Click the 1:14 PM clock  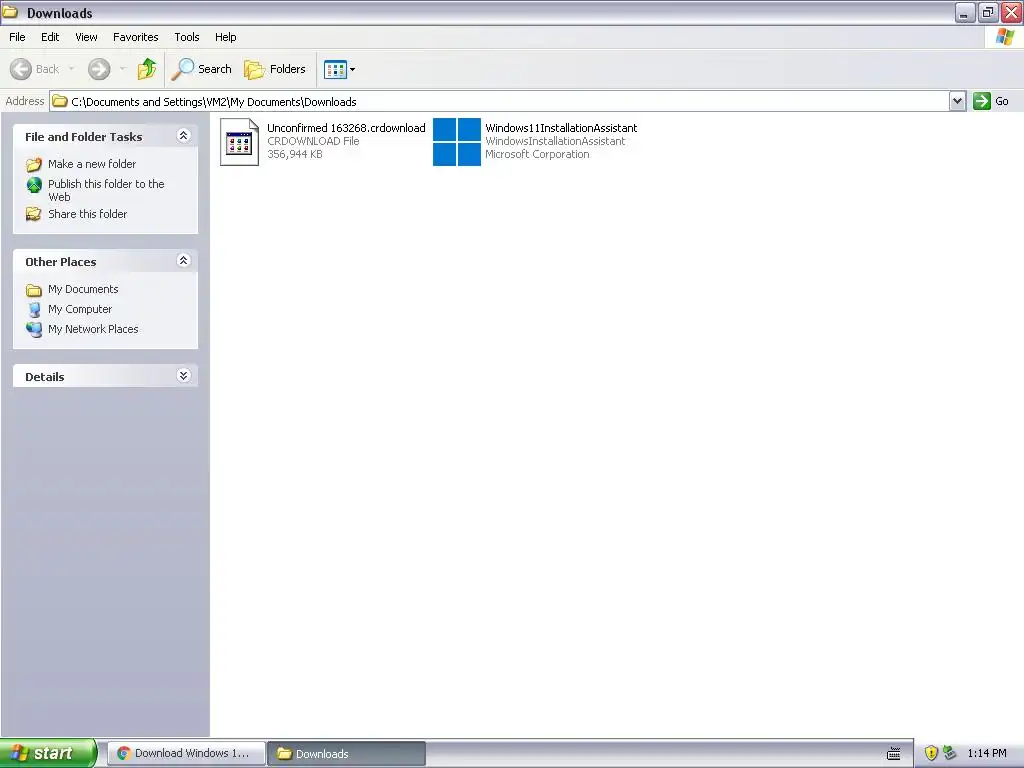(x=987, y=754)
